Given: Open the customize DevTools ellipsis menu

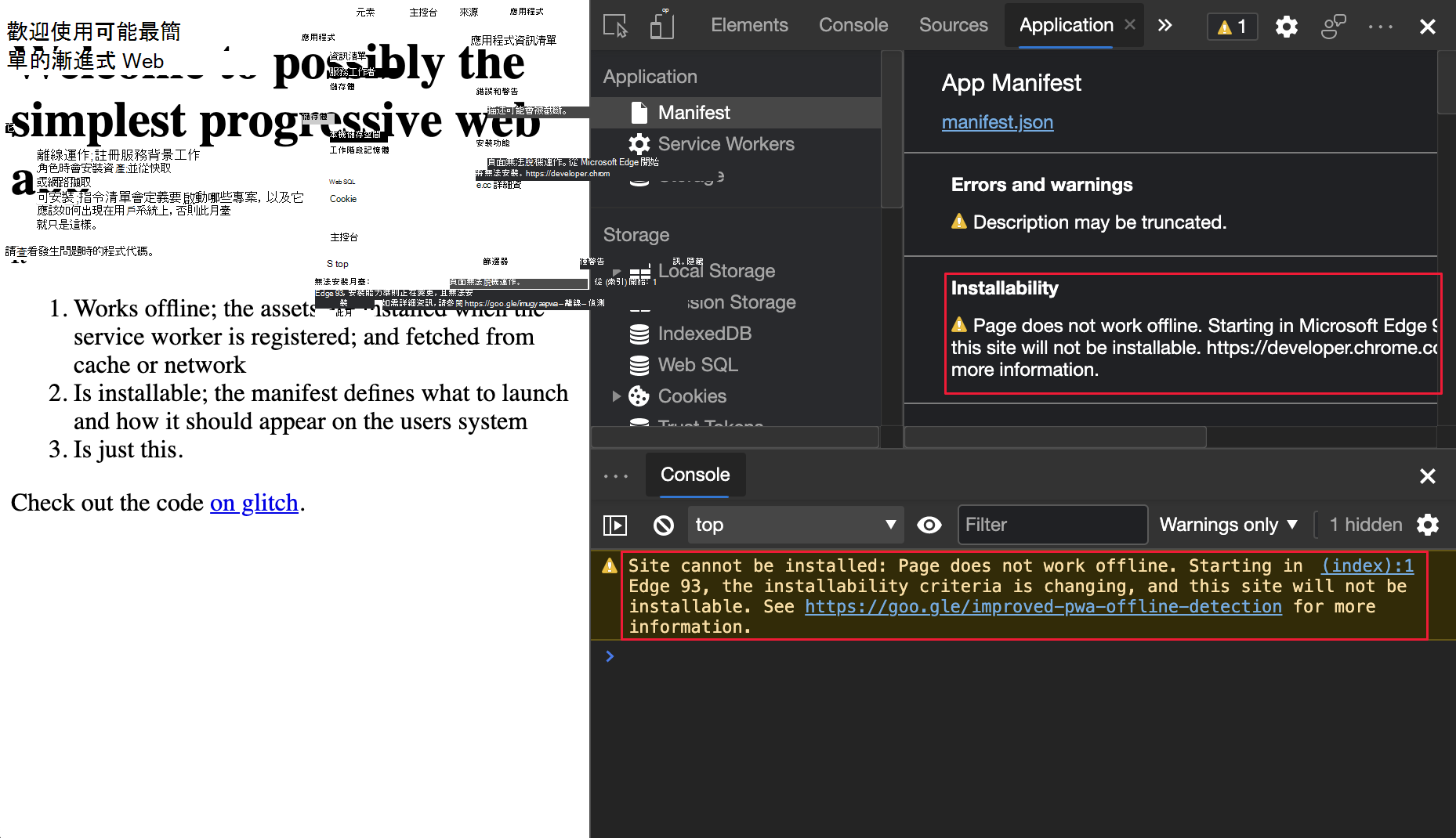Looking at the screenshot, I should (1380, 27).
